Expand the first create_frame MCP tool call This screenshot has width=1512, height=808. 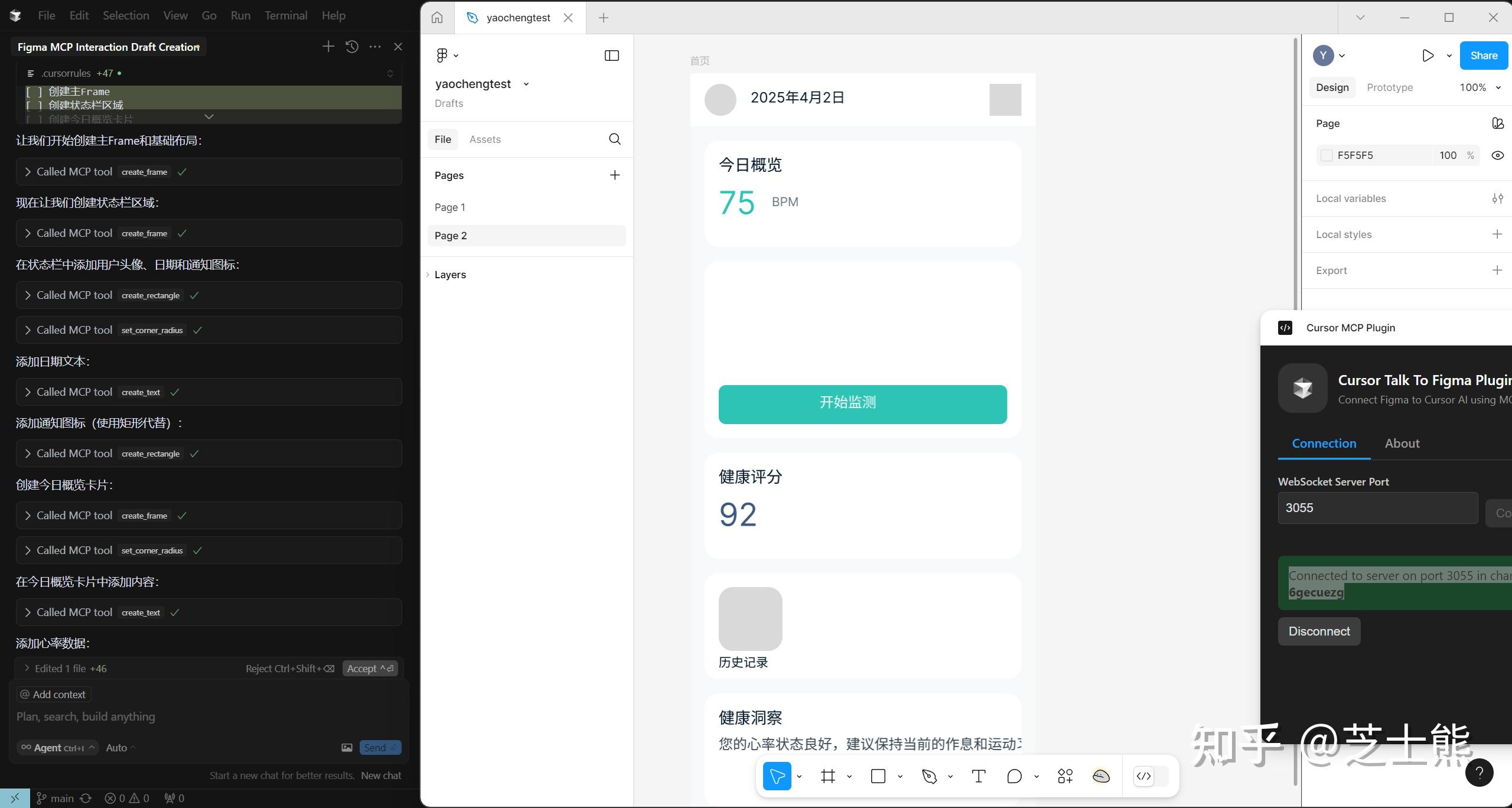click(x=28, y=172)
